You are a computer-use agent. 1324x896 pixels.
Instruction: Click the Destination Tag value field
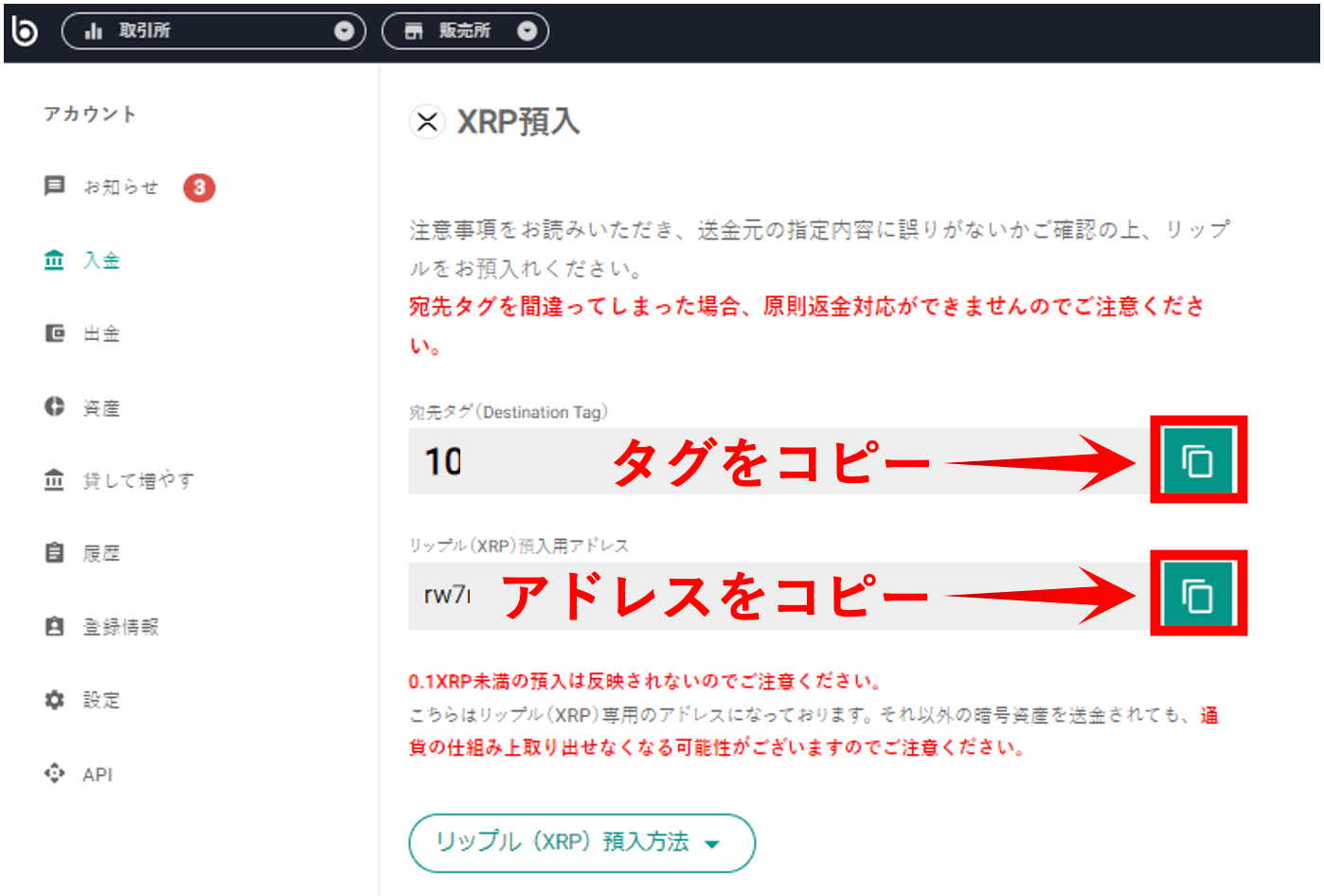[511, 461]
